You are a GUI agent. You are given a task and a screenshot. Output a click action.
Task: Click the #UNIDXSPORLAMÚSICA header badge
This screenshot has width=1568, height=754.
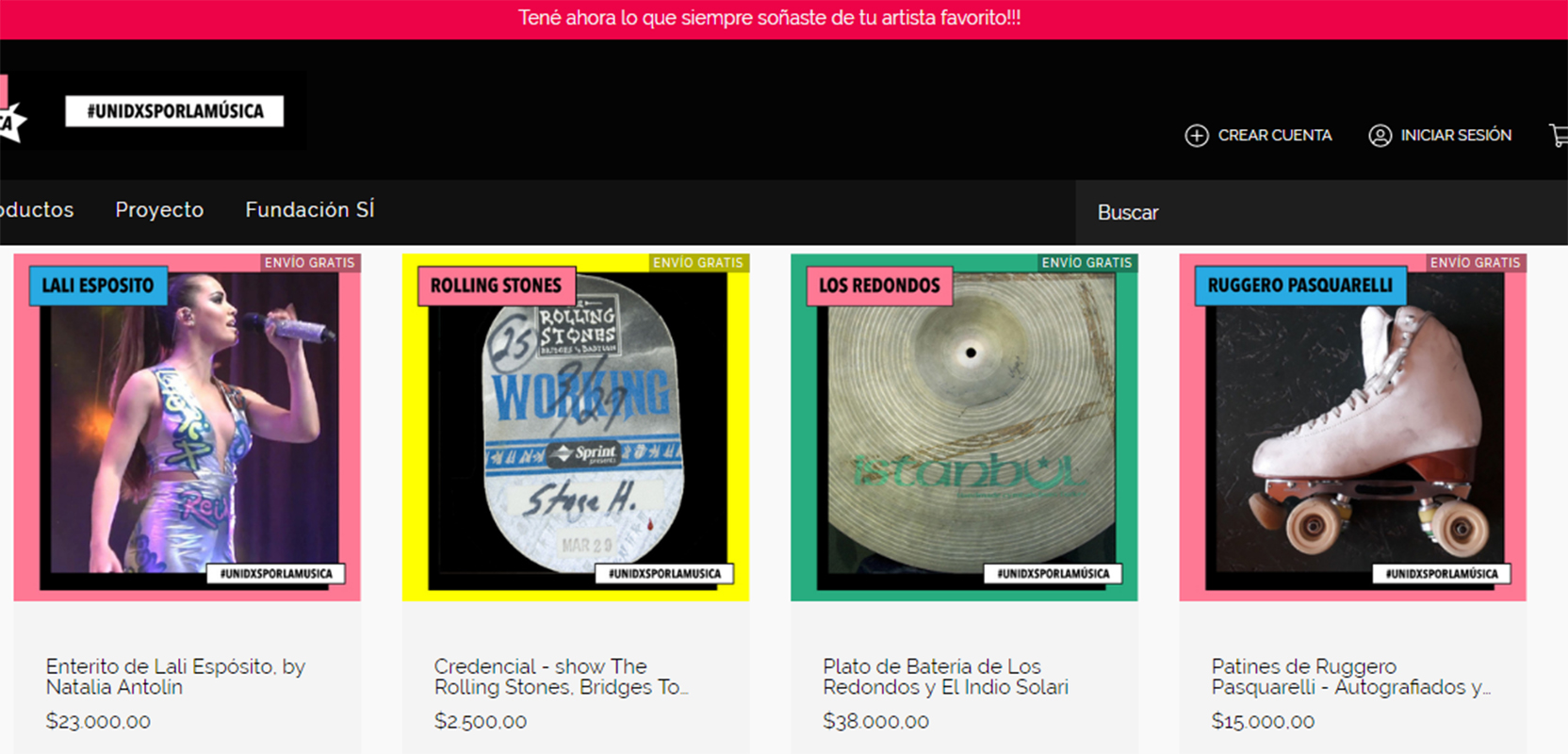coord(174,111)
